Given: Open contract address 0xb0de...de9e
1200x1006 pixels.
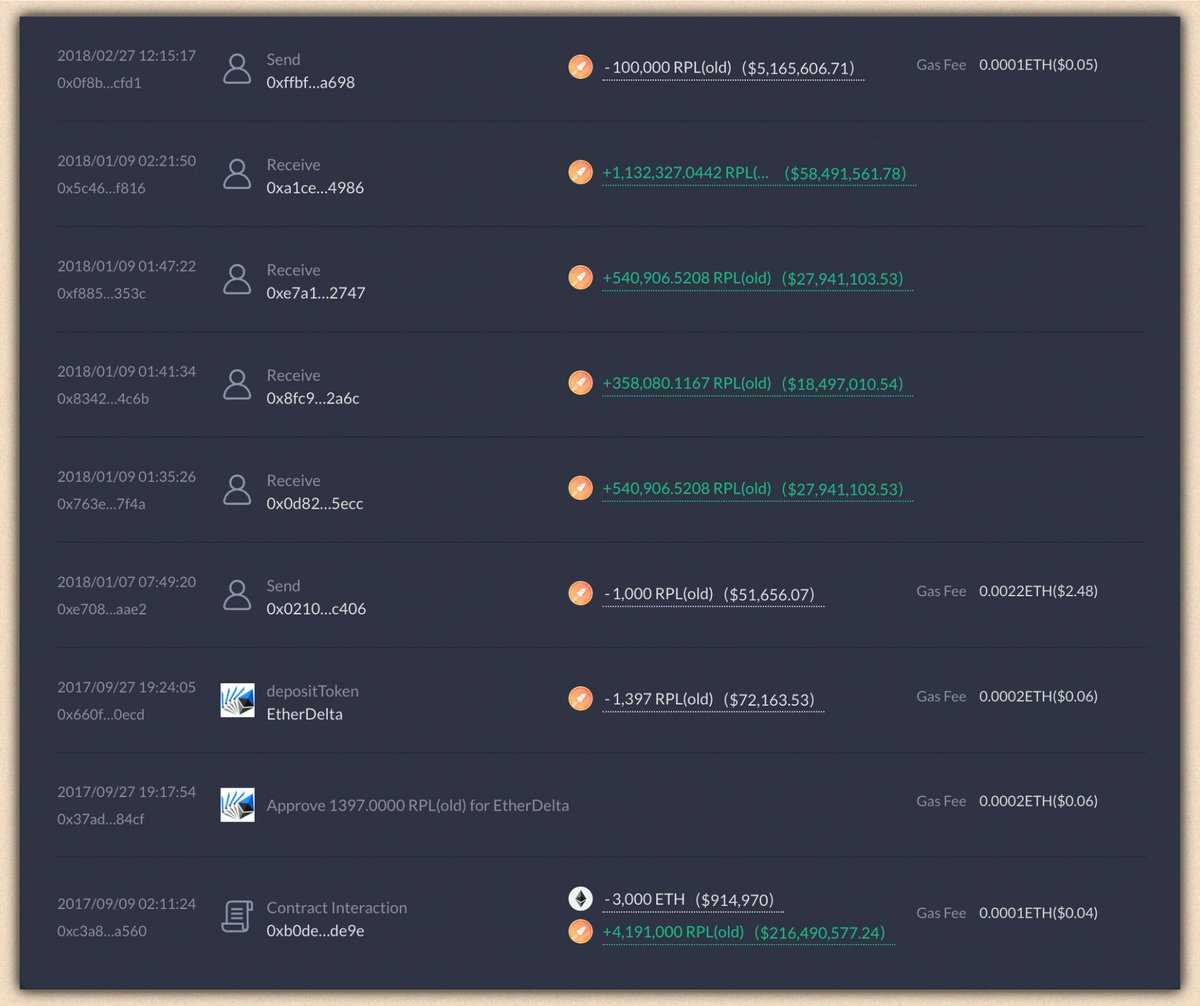Looking at the screenshot, I should (x=315, y=930).
